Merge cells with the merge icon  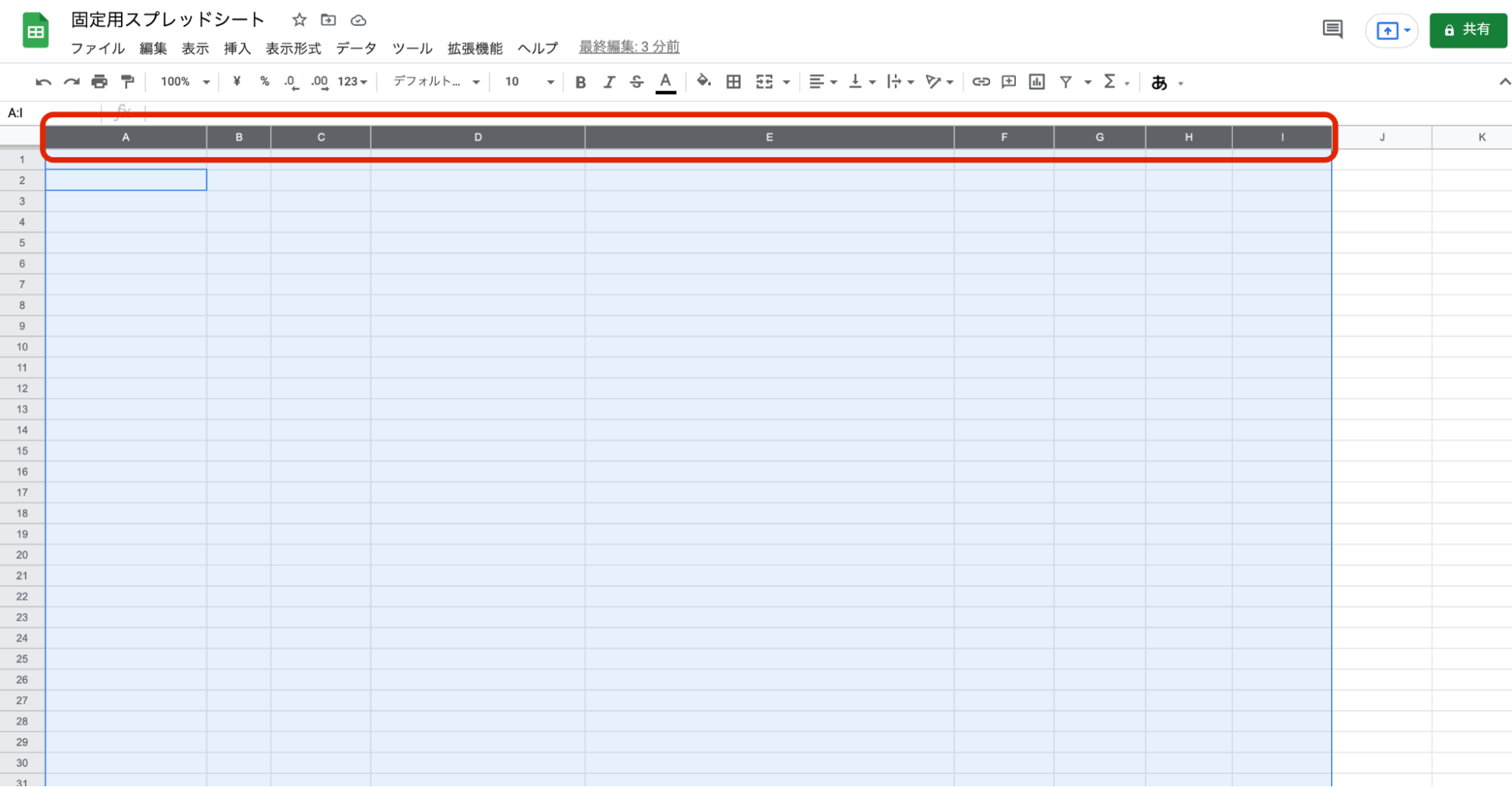[765, 82]
